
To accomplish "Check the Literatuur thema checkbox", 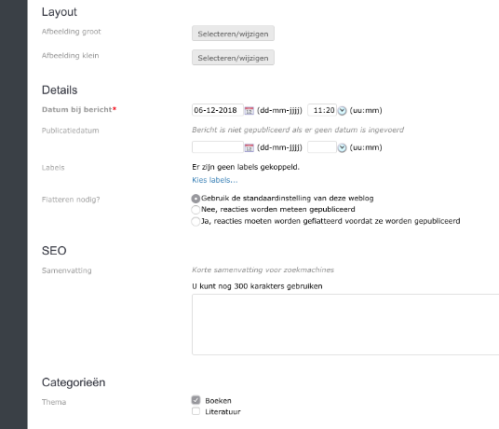I will point(196,411).
